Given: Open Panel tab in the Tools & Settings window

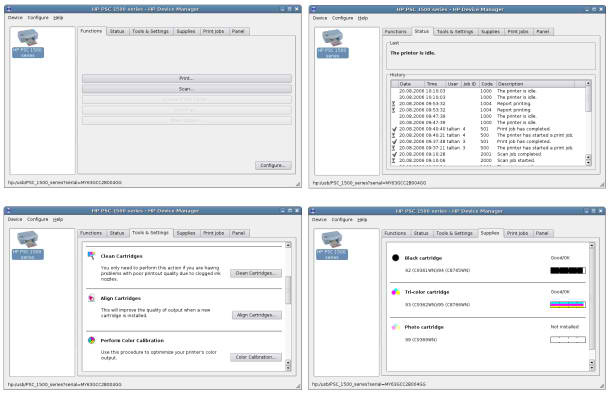Looking at the screenshot, I should click(x=238, y=233).
